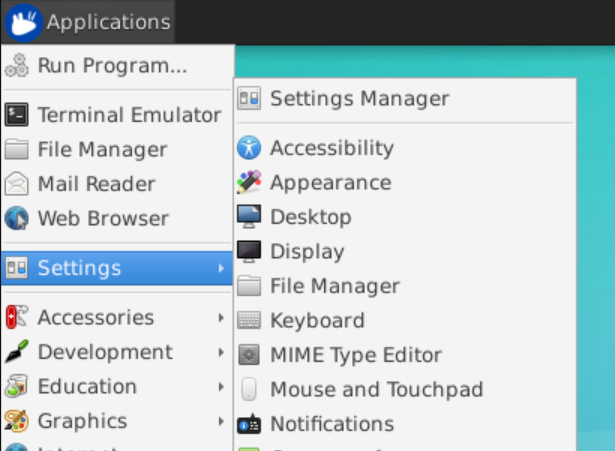Expand the Graphics submenu arrow

pyautogui.click(x=220, y=421)
